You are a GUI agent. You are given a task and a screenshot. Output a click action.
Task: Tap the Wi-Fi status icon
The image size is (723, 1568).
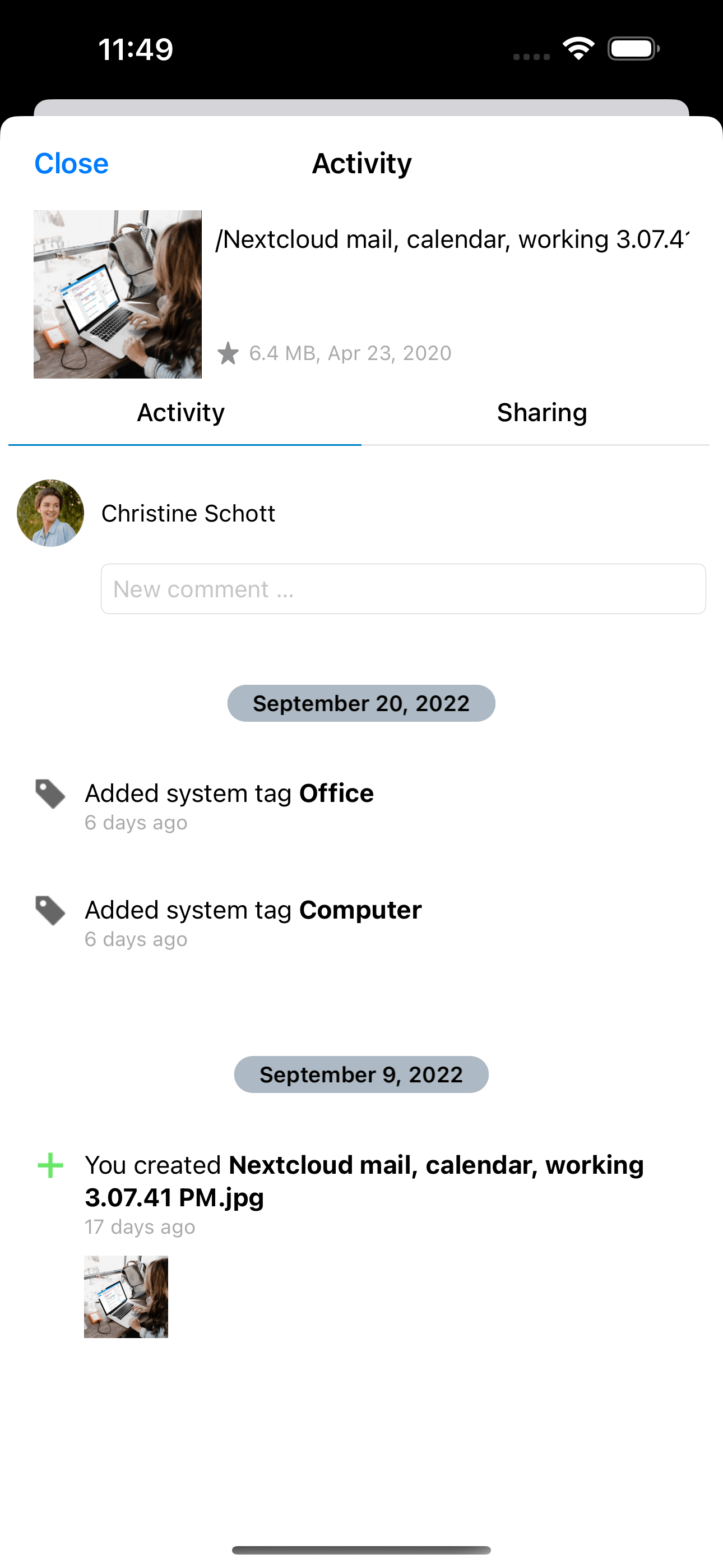[x=578, y=49]
